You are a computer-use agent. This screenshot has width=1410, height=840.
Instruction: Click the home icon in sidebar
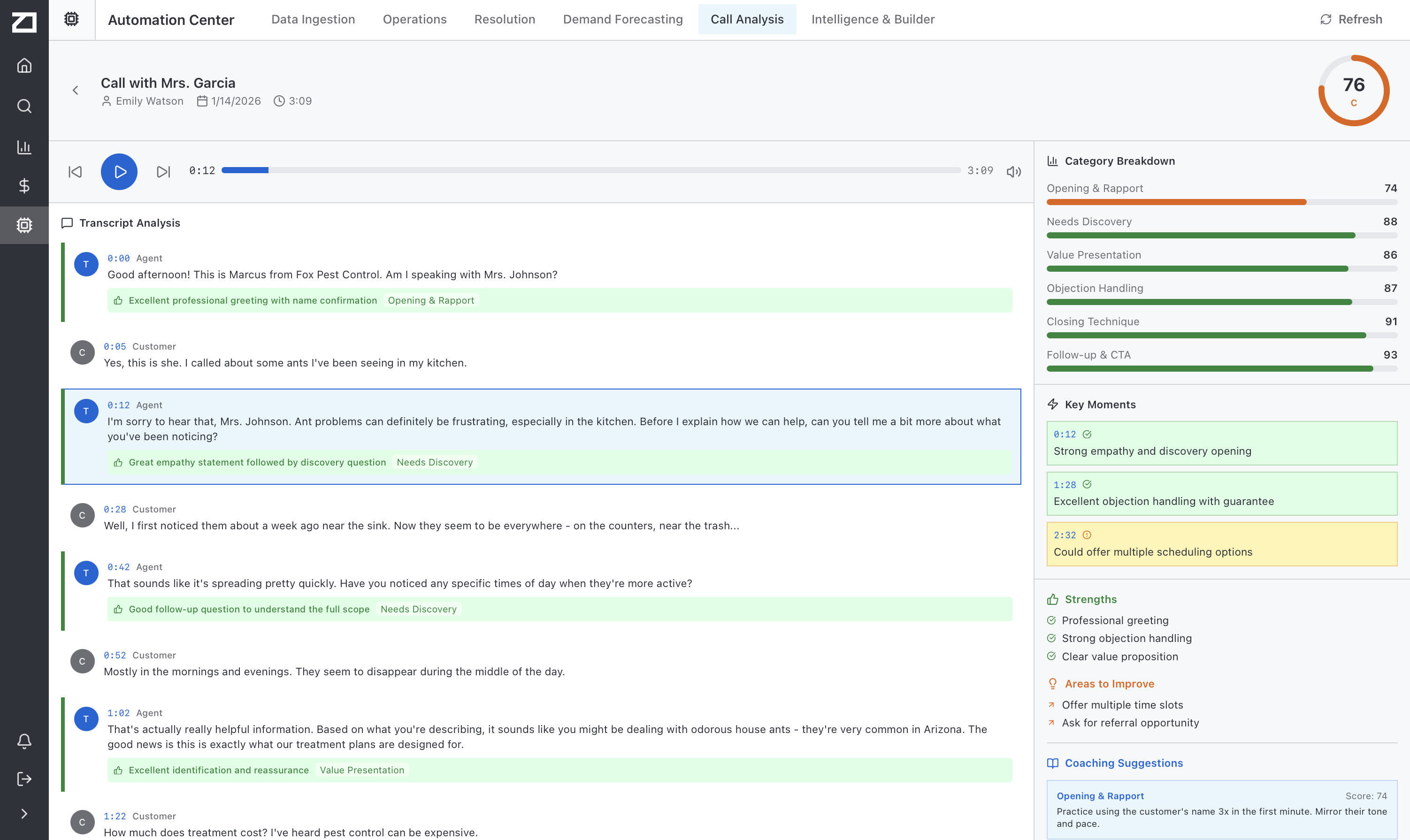coord(24,66)
